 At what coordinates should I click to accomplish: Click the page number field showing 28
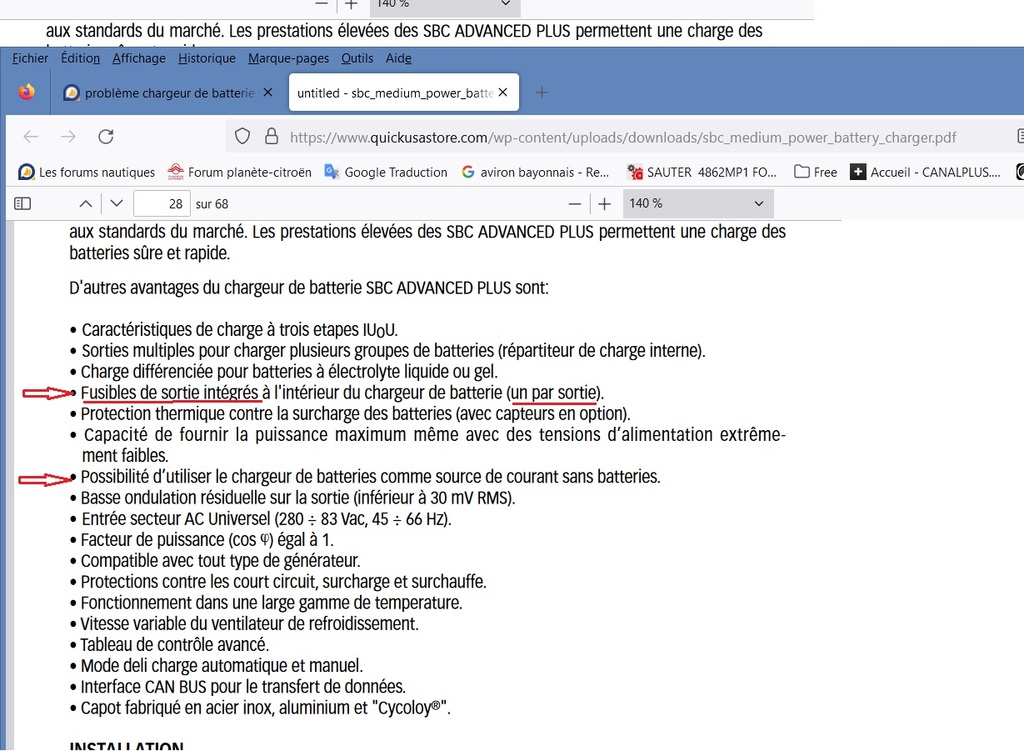click(x=162, y=204)
